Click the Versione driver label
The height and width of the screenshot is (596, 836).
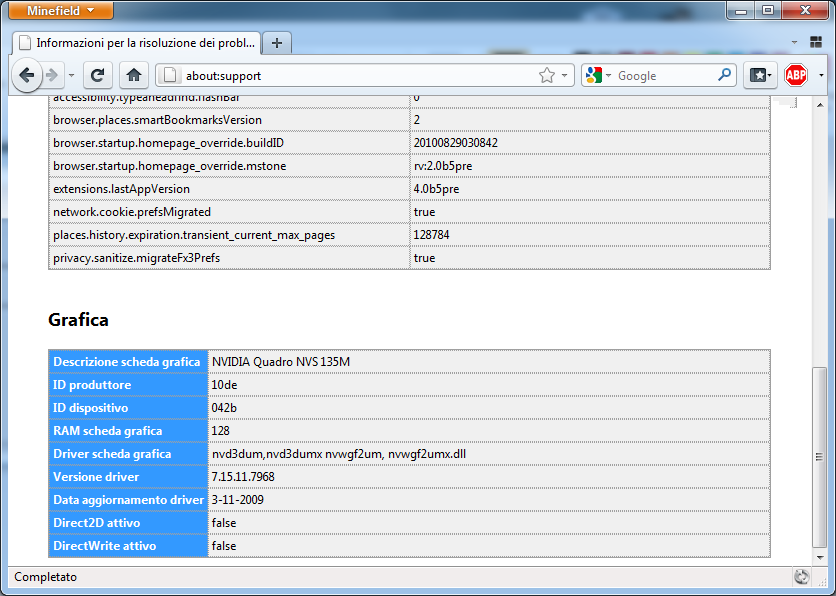[x=96, y=477]
